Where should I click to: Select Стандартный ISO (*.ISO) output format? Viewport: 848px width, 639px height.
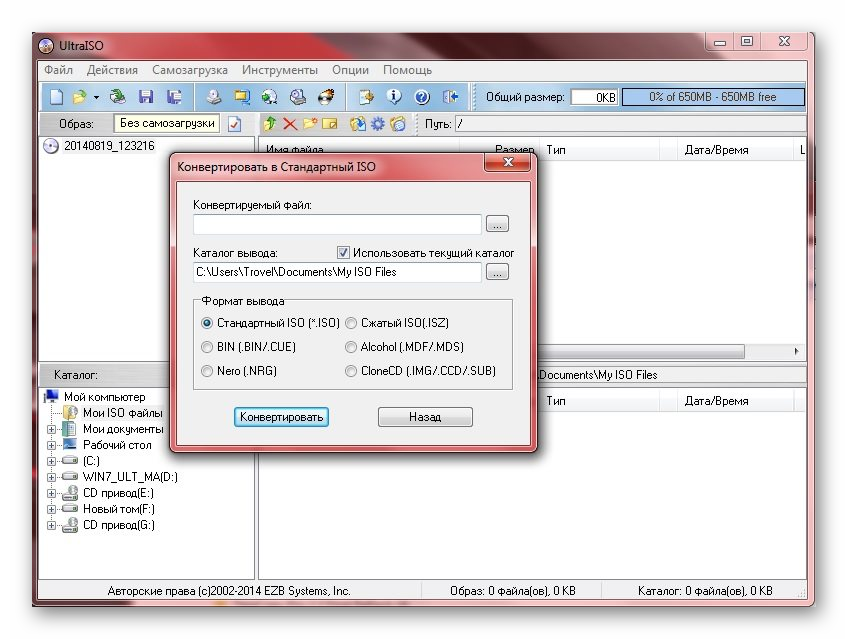(x=207, y=323)
